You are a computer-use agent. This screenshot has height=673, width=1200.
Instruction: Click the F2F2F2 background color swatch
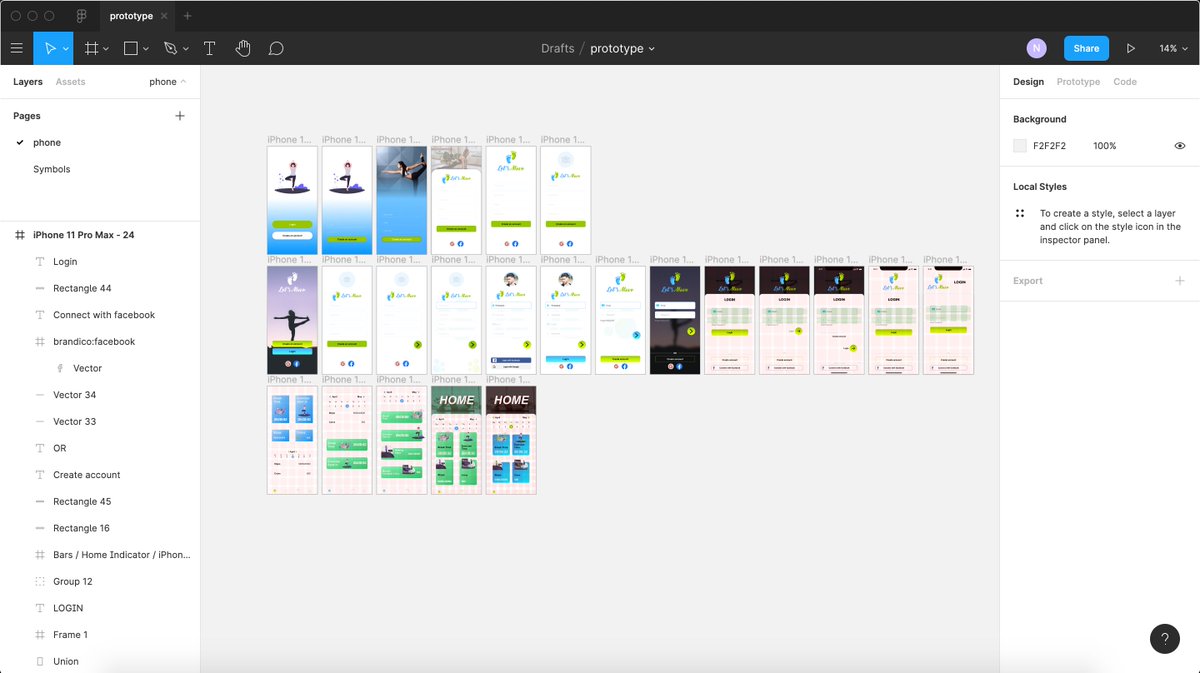(x=1020, y=146)
